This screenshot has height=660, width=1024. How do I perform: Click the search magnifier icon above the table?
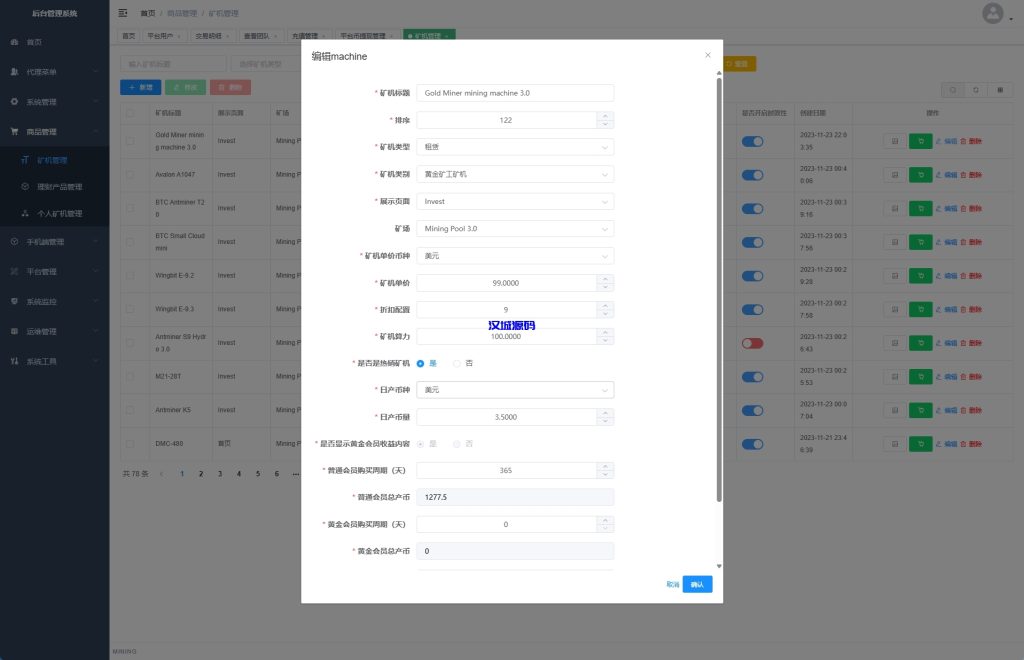pos(952,90)
